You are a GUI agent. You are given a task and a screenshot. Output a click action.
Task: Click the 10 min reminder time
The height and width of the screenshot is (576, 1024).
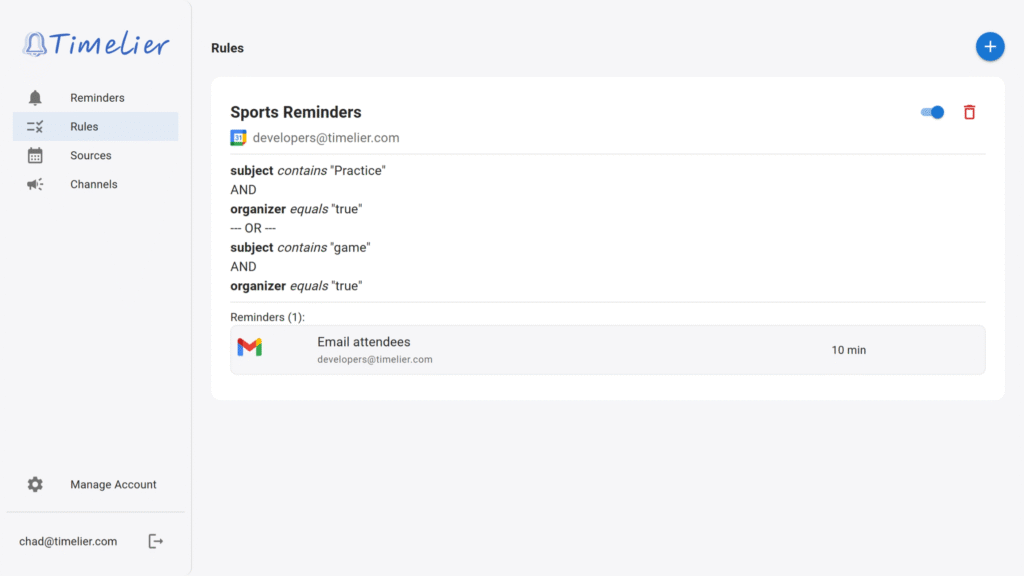848,350
